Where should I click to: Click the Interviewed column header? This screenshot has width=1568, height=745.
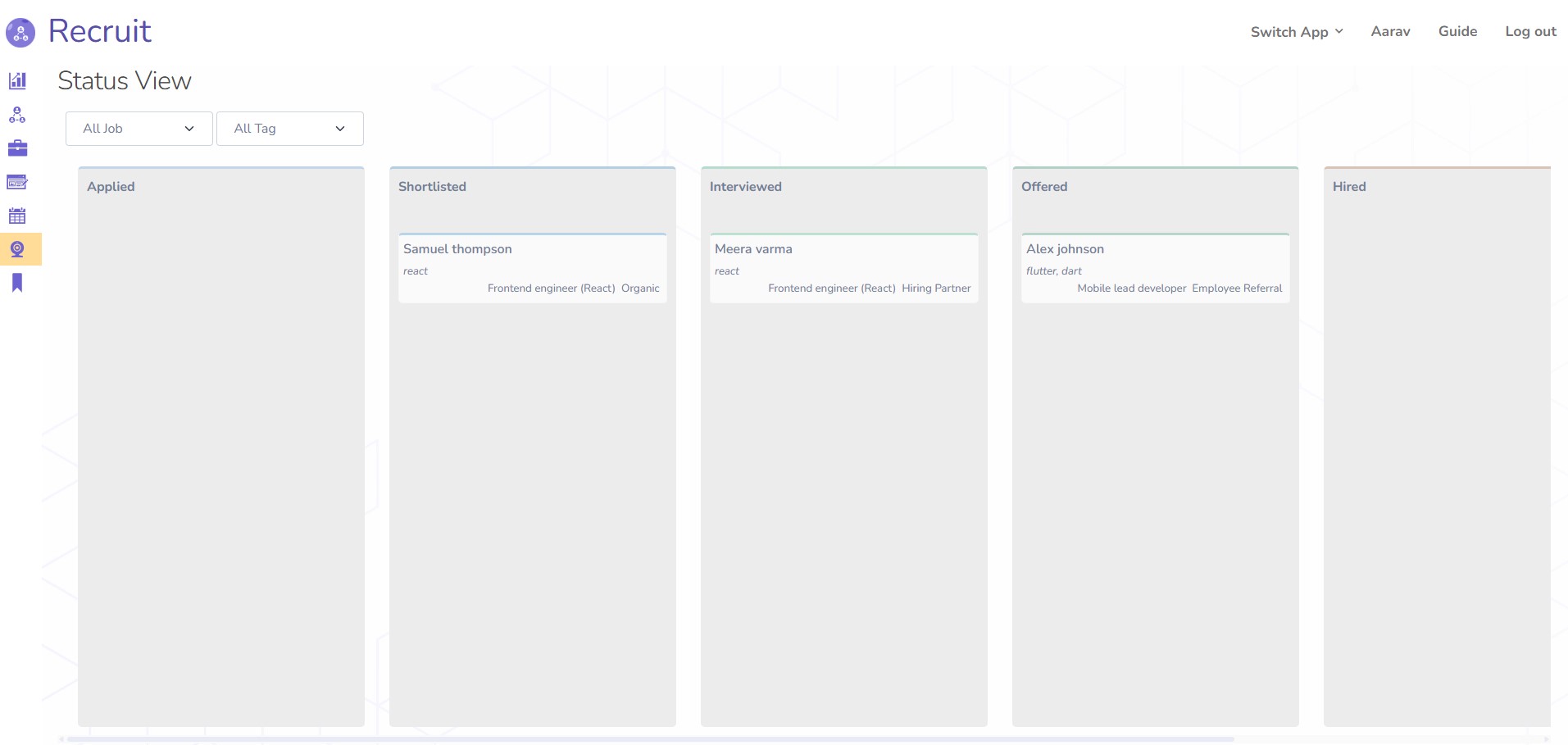point(746,187)
